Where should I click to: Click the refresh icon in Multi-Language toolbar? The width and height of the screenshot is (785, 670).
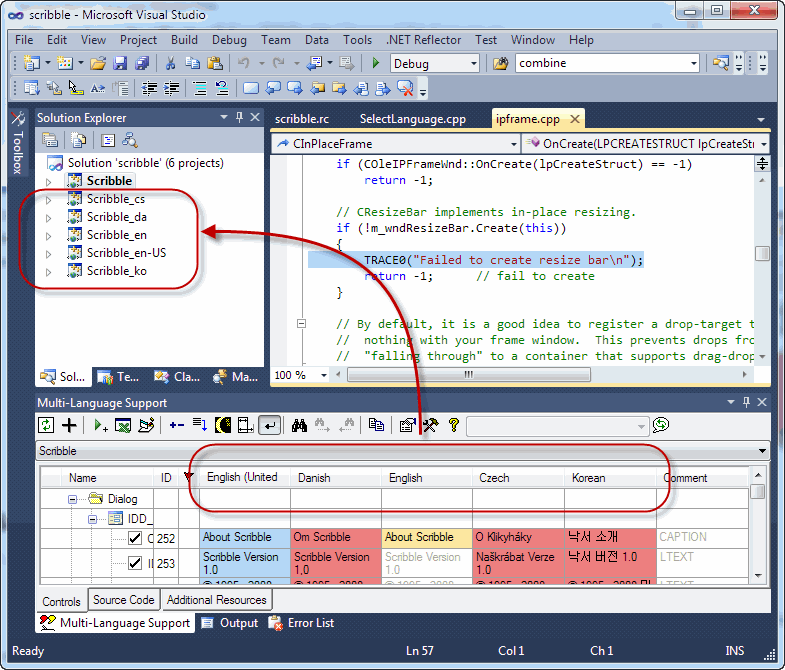coord(46,425)
